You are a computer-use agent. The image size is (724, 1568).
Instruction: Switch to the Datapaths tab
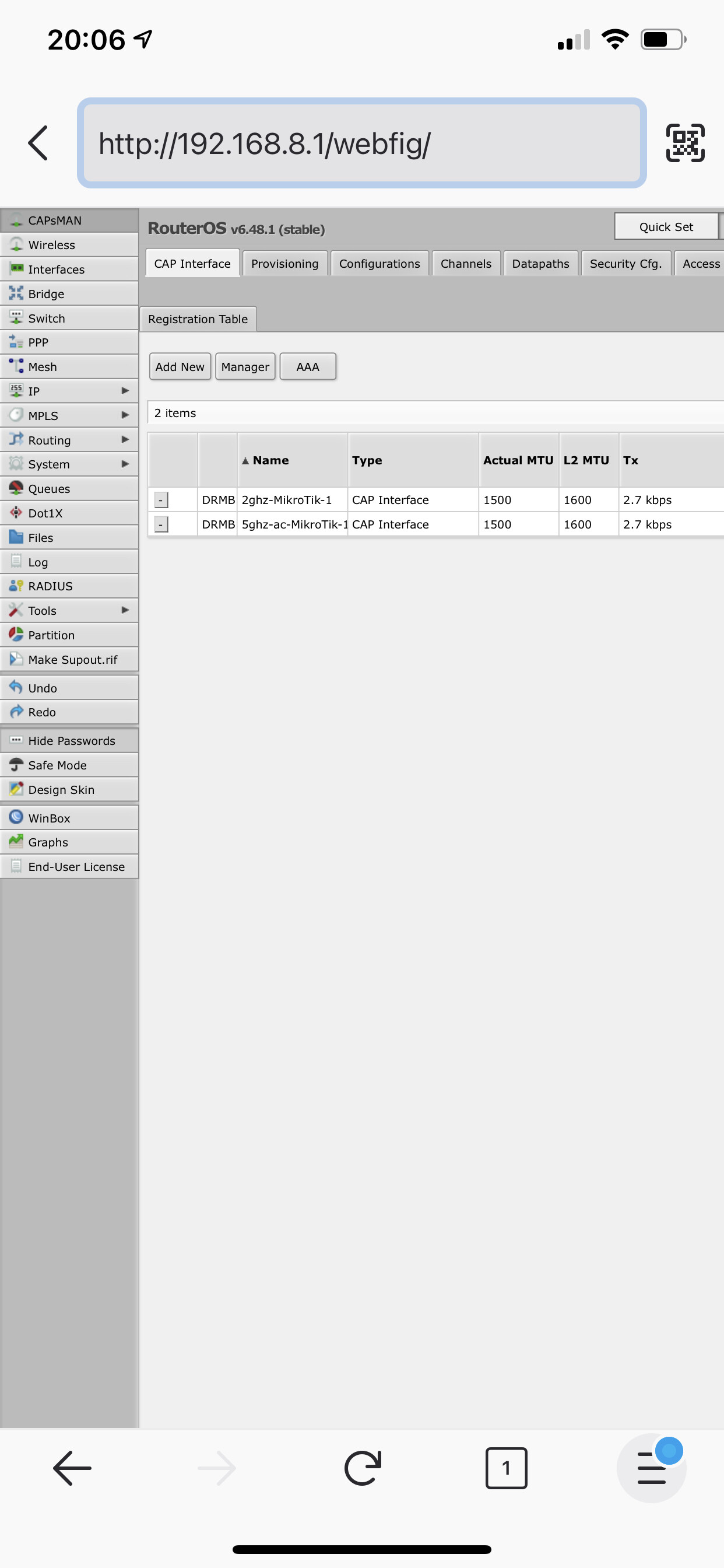[541, 264]
